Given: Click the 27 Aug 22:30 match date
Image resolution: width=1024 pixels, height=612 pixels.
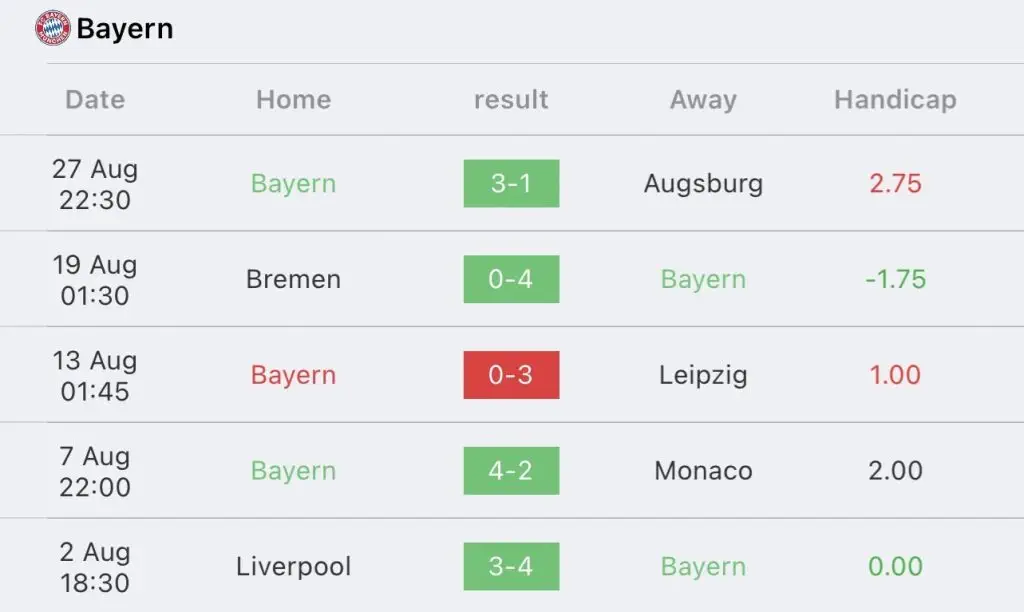Looking at the screenshot, I should point(95,184).
